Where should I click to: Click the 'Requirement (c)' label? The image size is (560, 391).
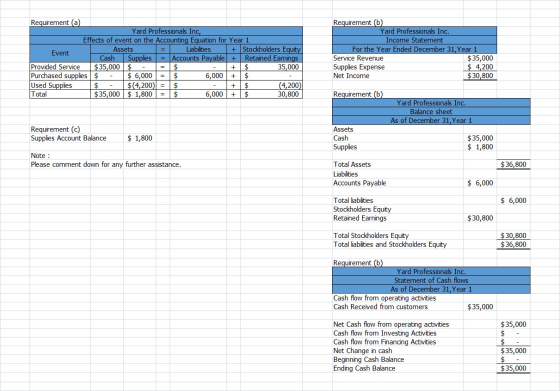55,129
